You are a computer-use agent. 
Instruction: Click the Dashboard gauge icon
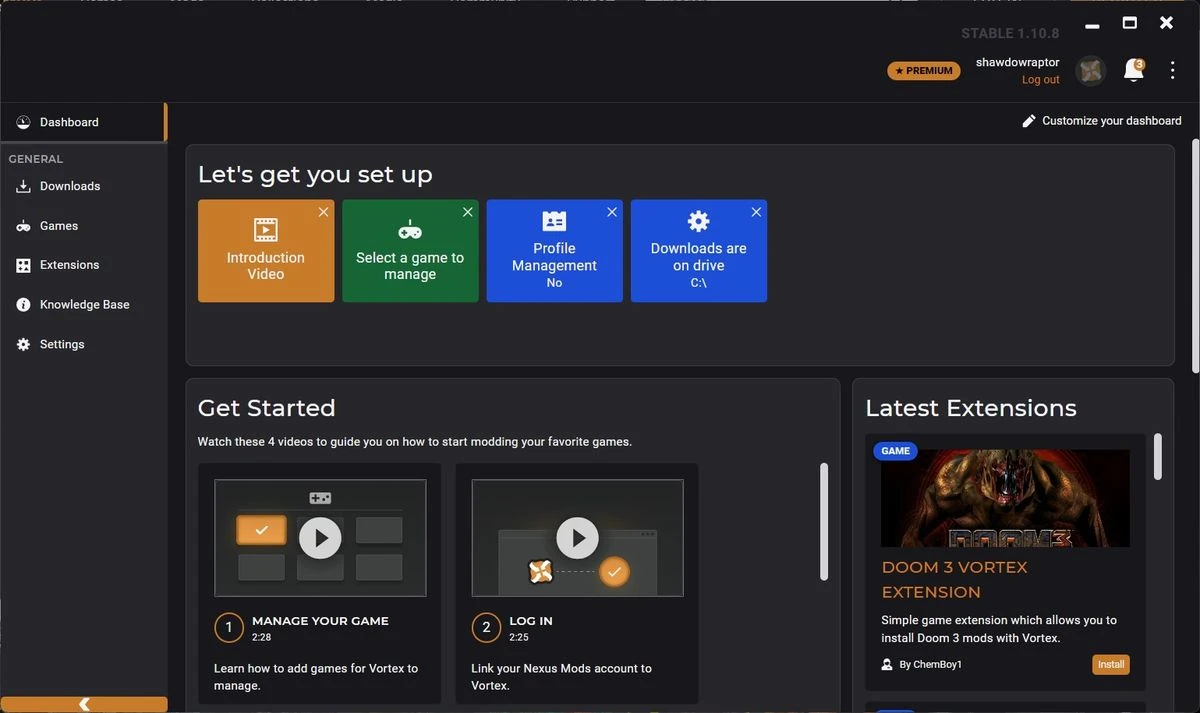click(23, 122)
